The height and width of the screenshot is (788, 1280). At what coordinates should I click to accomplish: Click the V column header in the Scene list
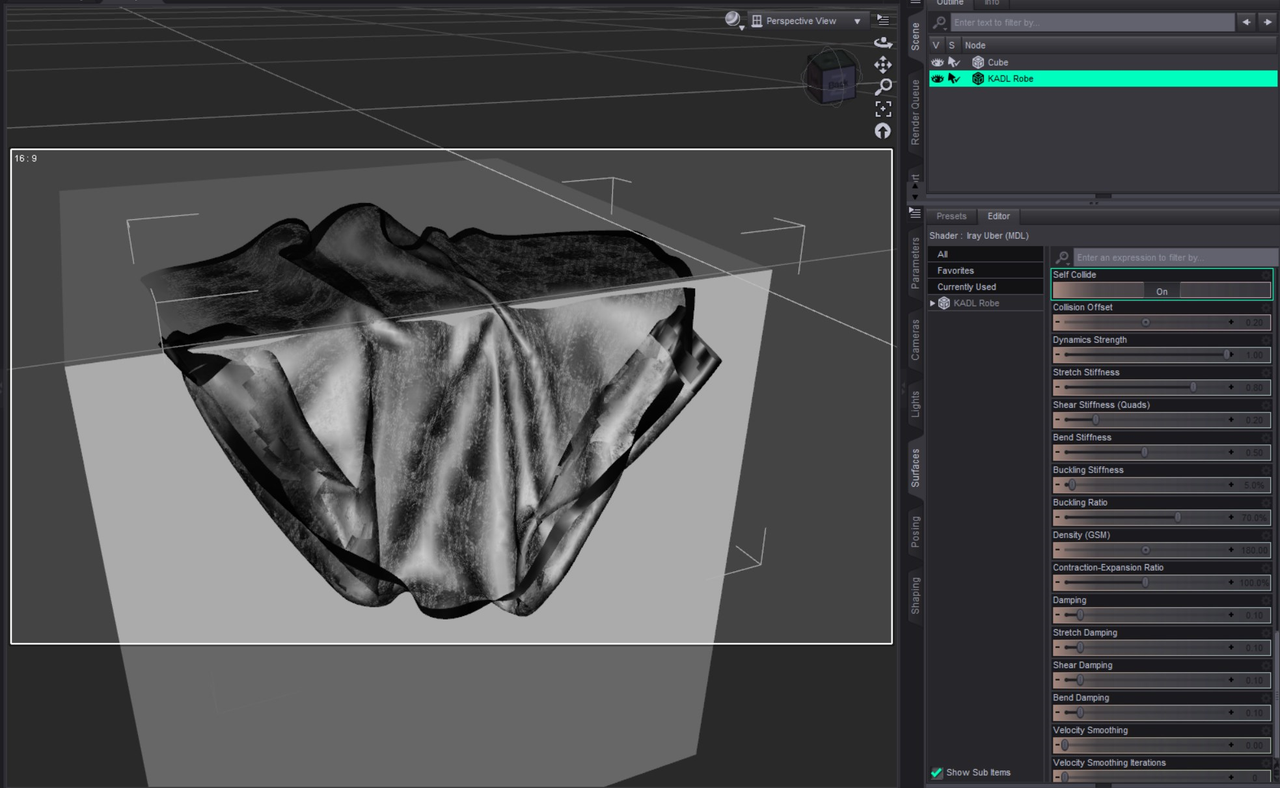[936, 45]
